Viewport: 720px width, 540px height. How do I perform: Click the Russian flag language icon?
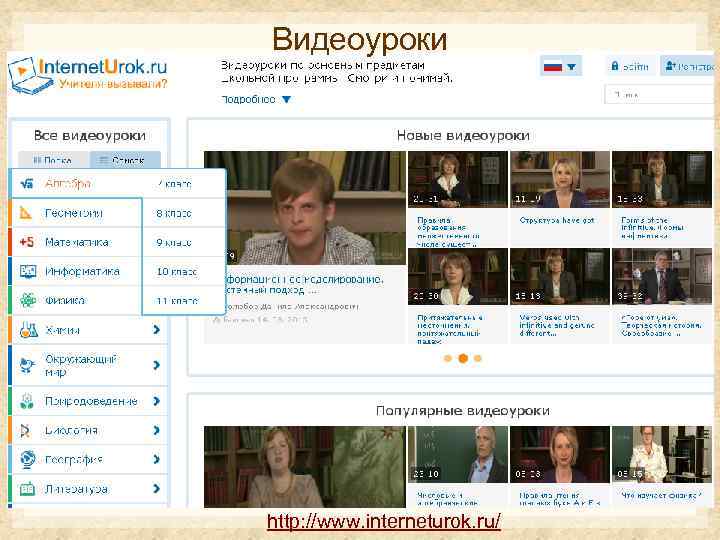[x=553, y=67]
